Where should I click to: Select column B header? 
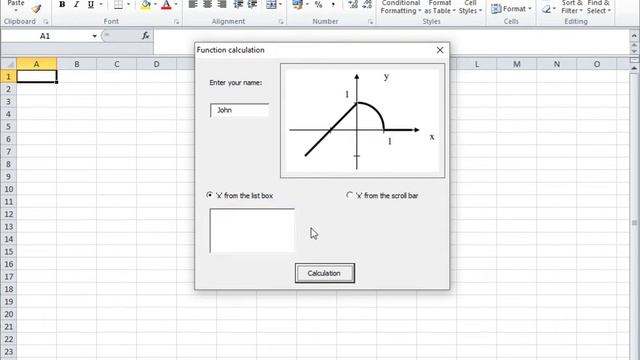pyautogui.click(x=76, y=64)
